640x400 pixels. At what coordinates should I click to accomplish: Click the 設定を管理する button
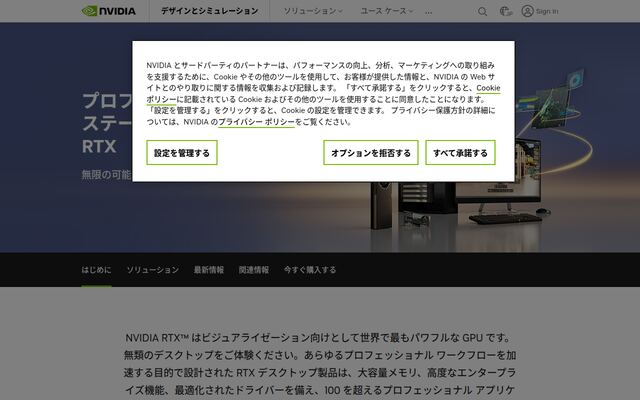point(182,153)
